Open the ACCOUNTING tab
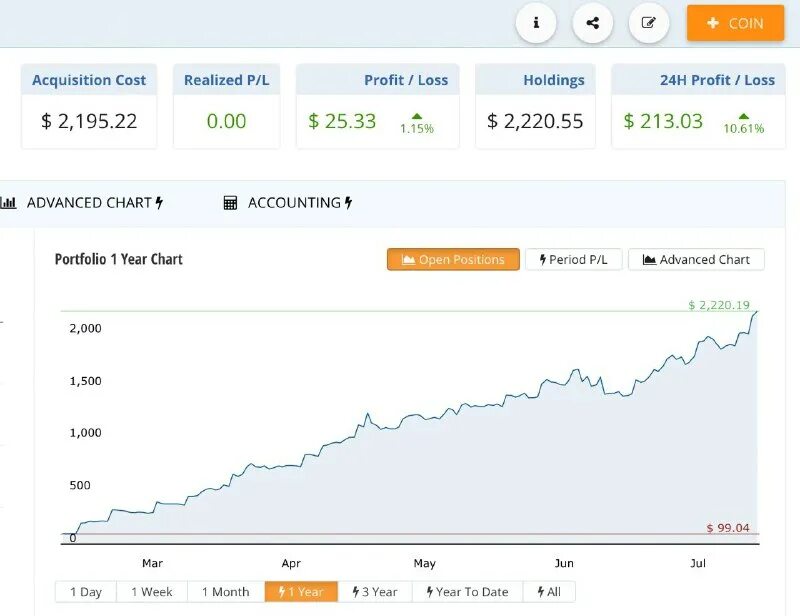Screen dimensions: 800x616 coord(294,203)
